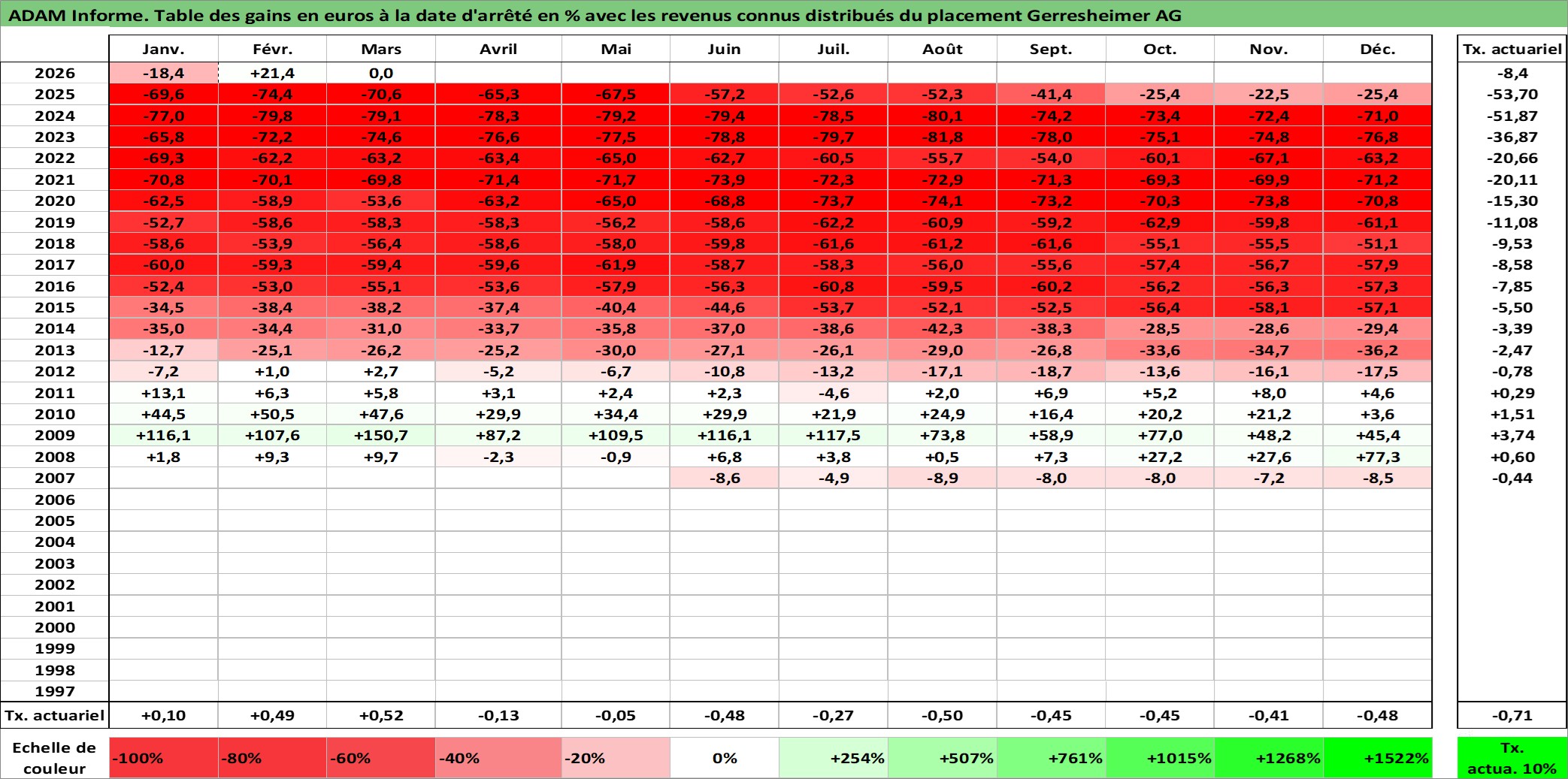Select the 2025 row label
The height and width of the screenshot is (779, 1568).
click(55, 94)
